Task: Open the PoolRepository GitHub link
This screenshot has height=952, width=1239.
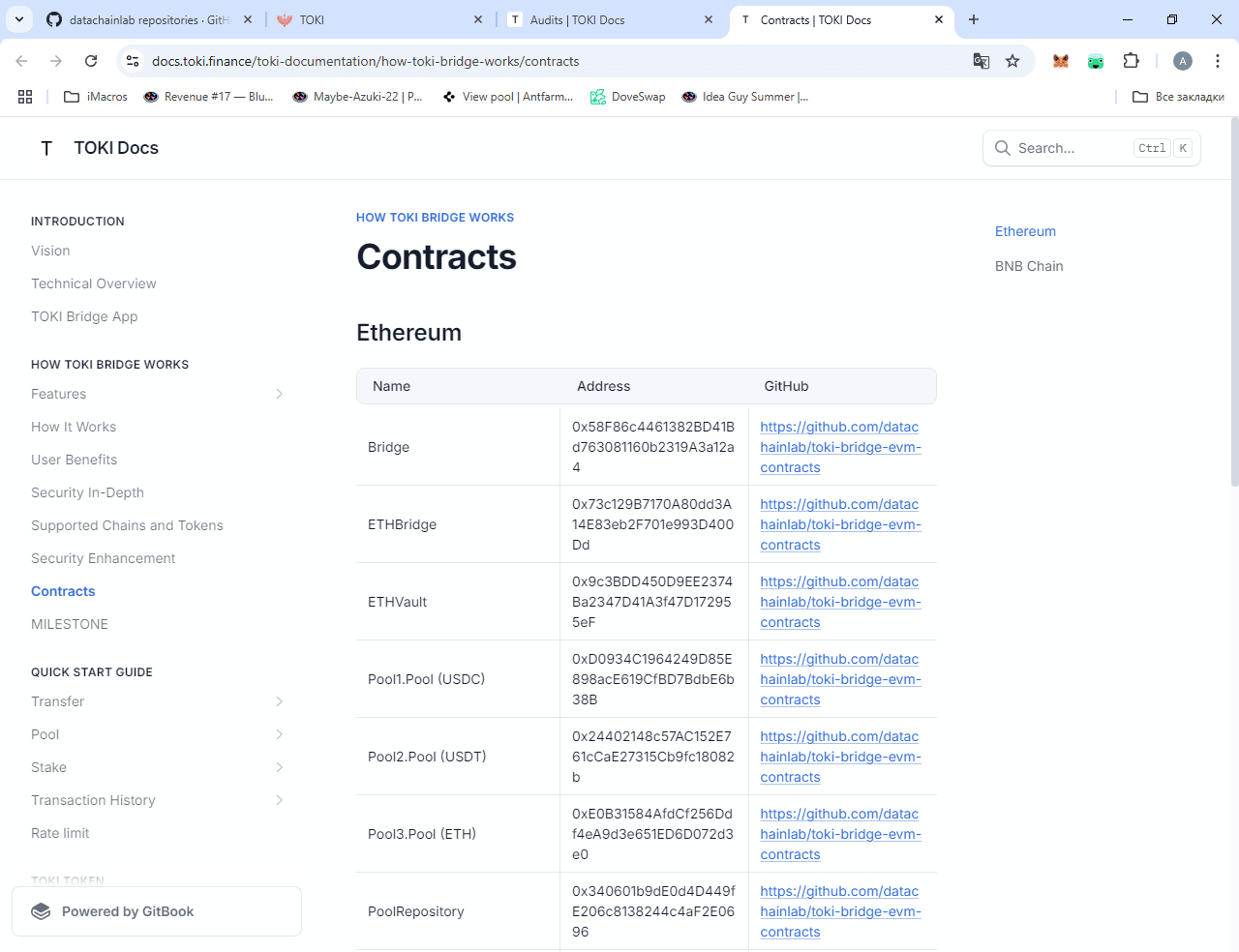Action: pyautogui.click(x=840, y=911)
